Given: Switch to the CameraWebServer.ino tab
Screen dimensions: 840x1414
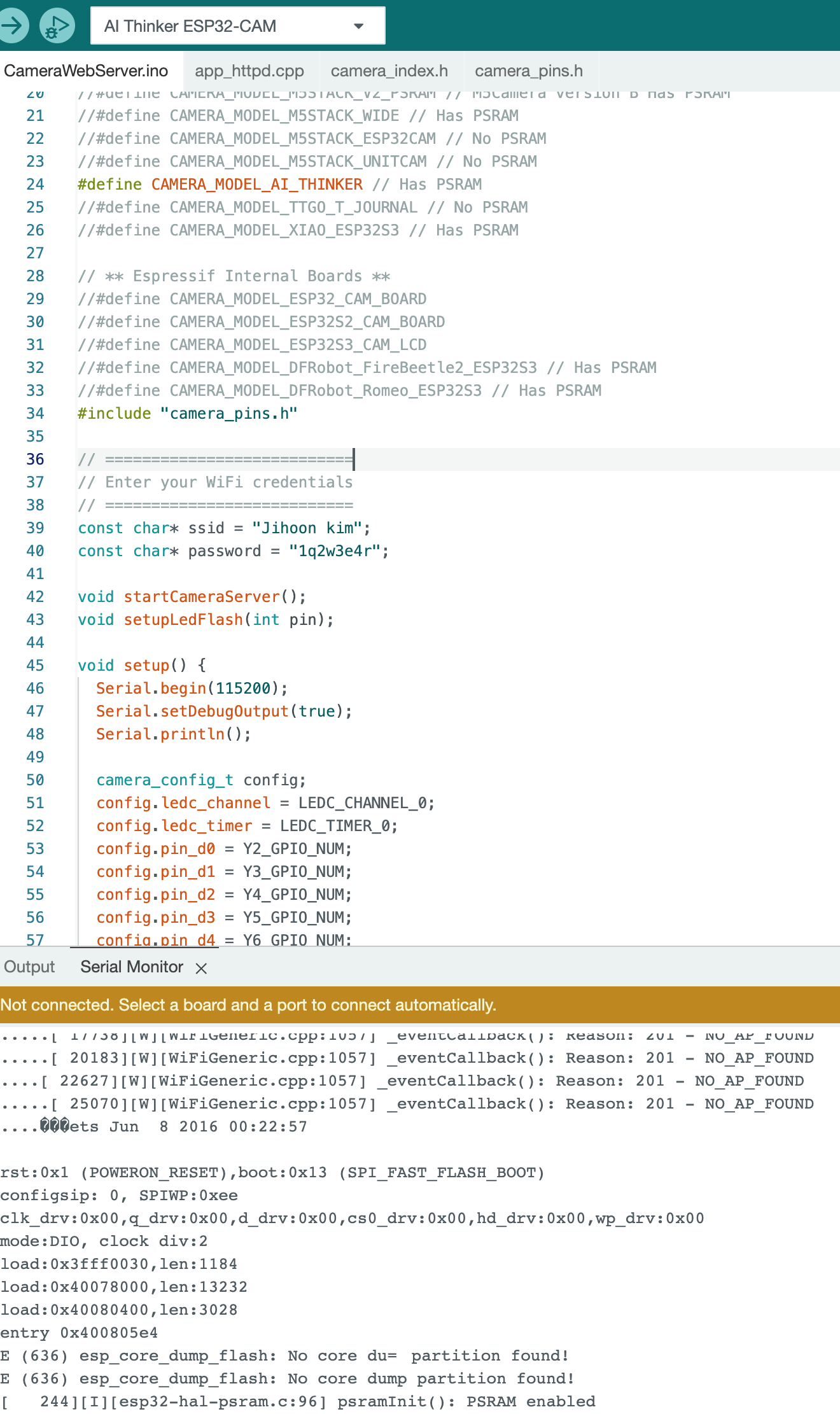Looking at the screenshot, I should pos(87,71).
